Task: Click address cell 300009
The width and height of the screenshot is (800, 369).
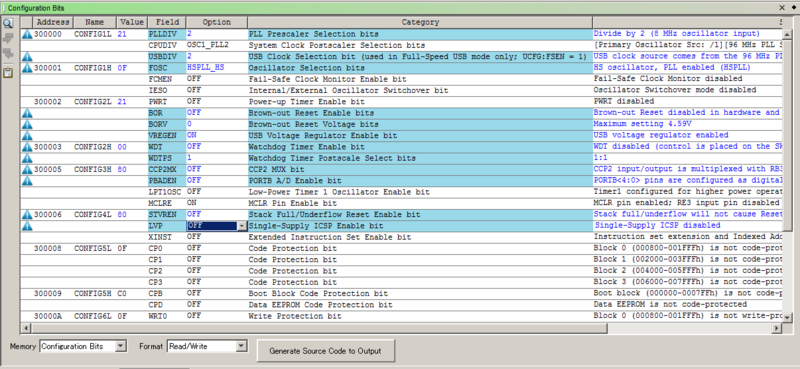Action: click(x=53, y=293)
